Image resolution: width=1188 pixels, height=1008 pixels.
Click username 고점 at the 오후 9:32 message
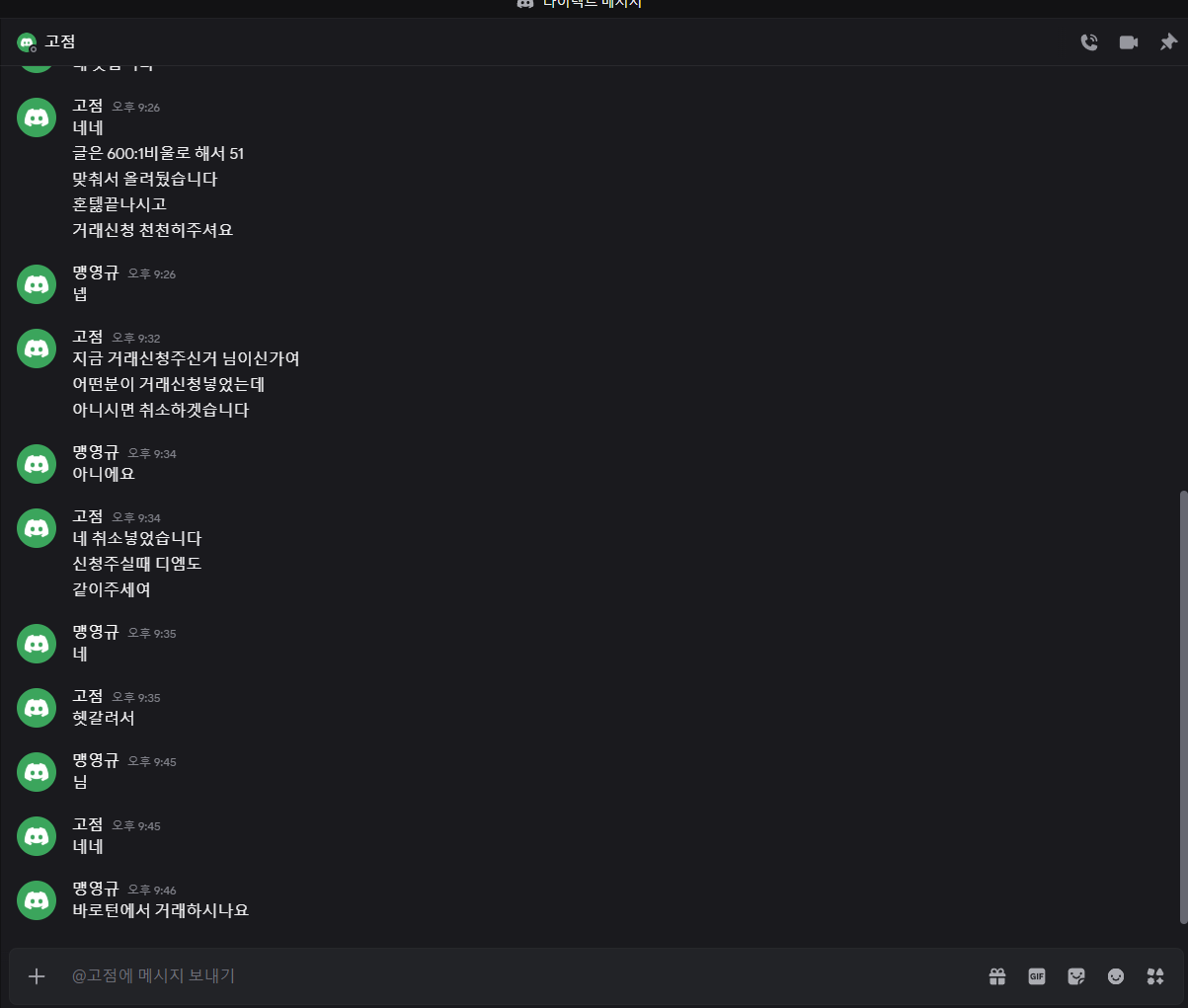point(88,337)
